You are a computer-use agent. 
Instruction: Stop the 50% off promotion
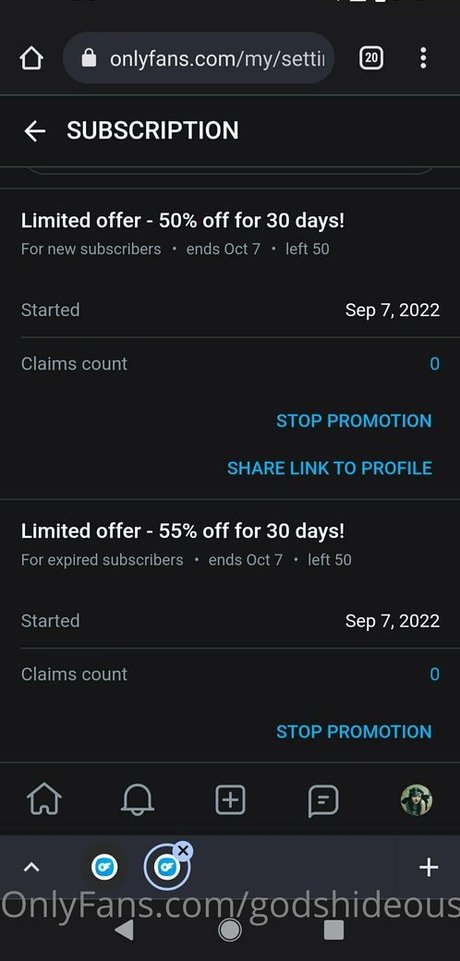point(354,420)
